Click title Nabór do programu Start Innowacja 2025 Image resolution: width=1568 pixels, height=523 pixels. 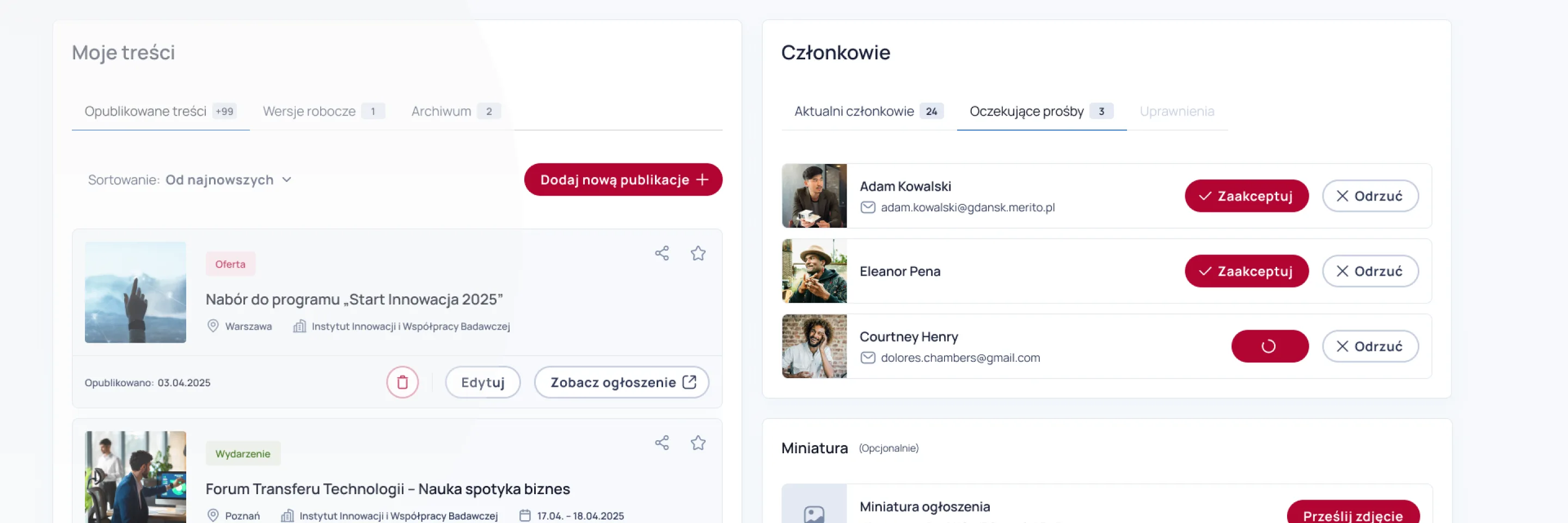coord(354,300)
